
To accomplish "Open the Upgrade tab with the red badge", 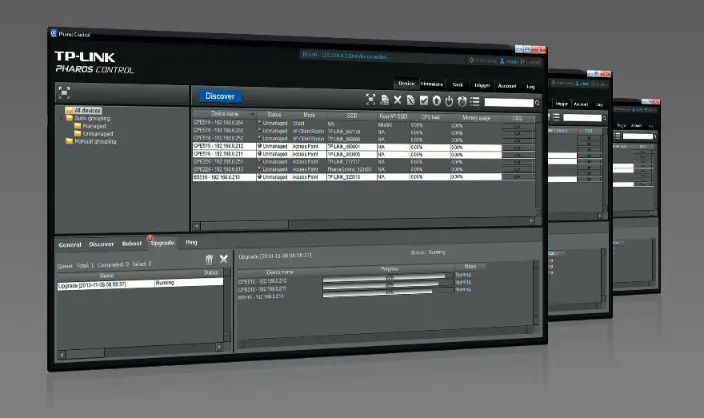I will tap(162, 242).
